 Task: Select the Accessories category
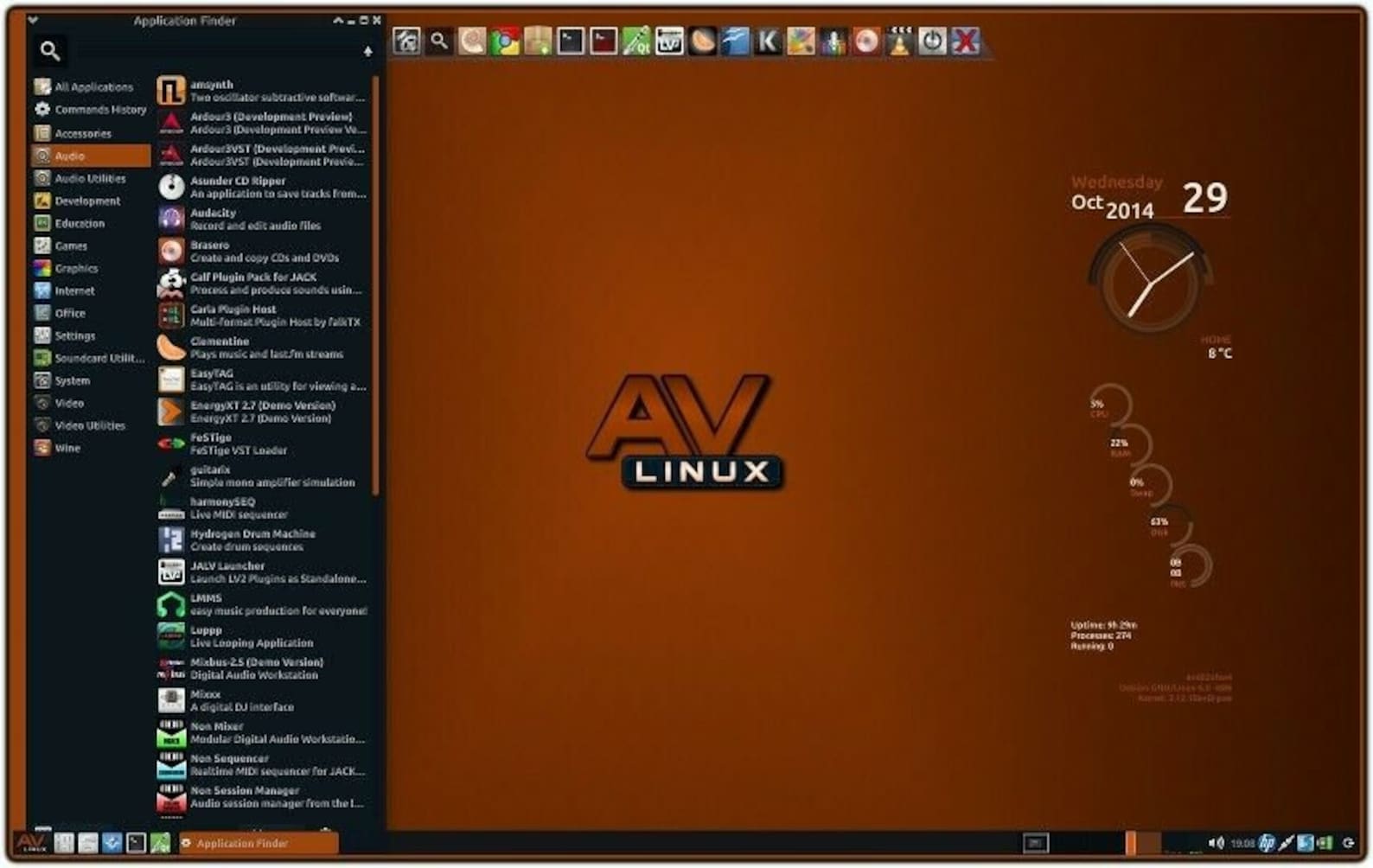pos(90,133)
